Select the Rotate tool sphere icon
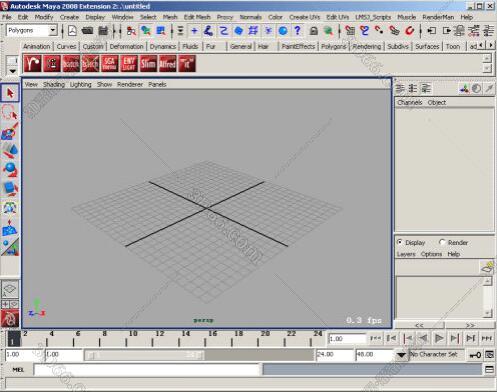This screenshot has height=392, width=497. tap(10, 170)
